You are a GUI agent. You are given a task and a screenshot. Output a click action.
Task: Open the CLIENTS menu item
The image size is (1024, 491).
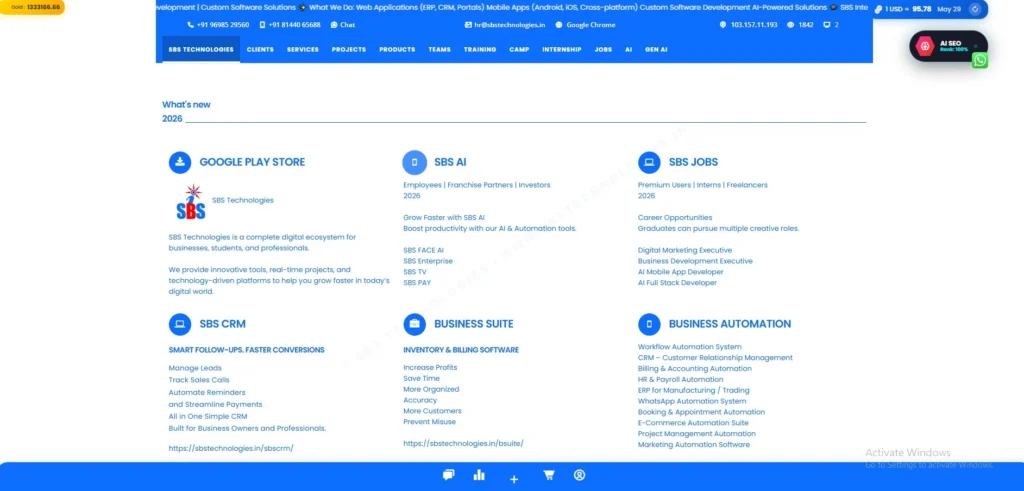click(x=260, y=50)
